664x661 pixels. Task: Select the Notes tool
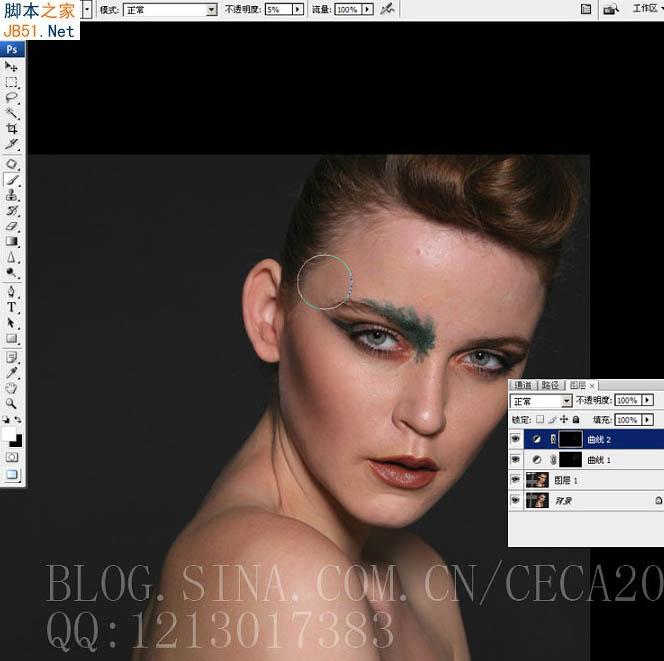pyautogui.click(x=11, y=357)
